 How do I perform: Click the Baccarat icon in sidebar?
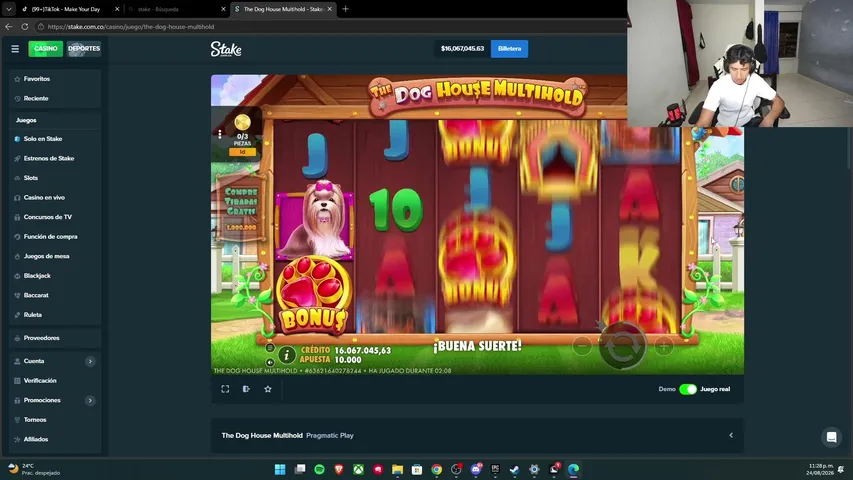(x=17, y=296)
